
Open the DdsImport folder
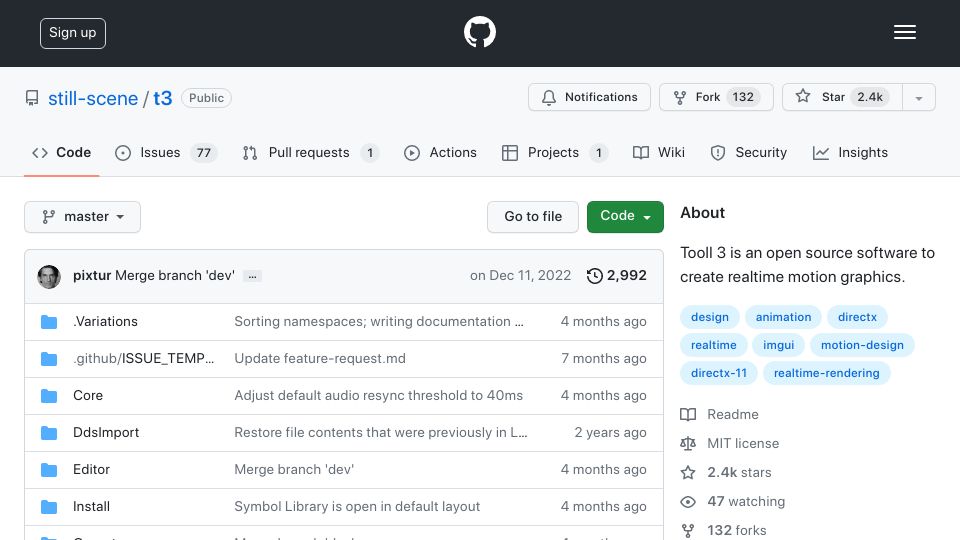click(106, 432)
